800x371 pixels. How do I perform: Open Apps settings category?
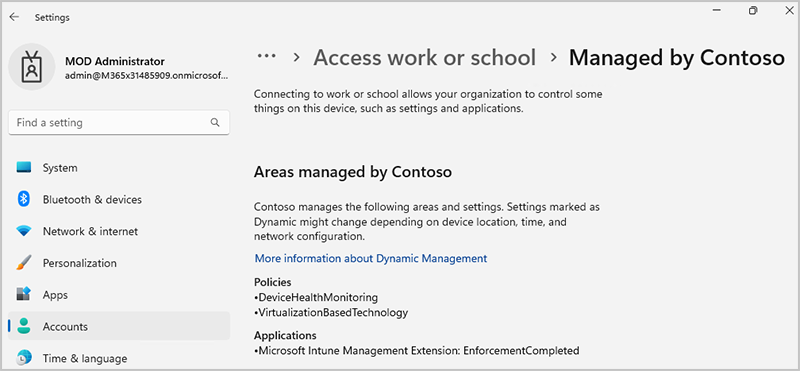(x=119, y=294)
